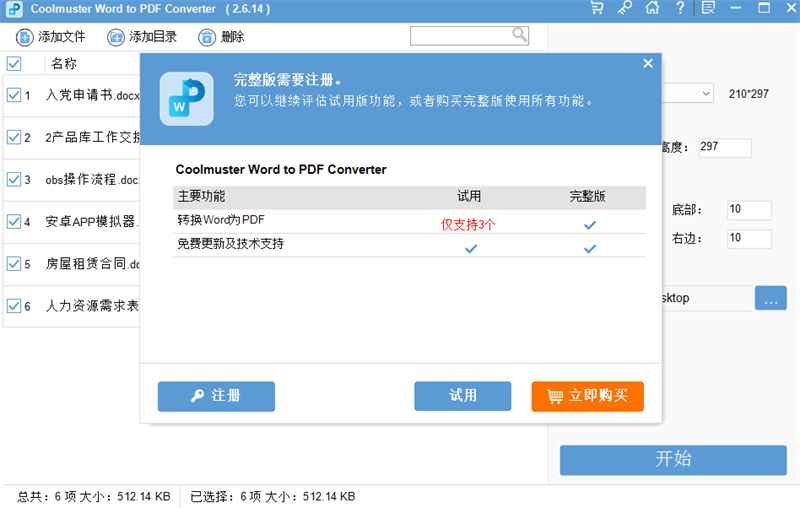The image size is (800, 508).
Task: Open the page size dropdown arrow
Action: (706, 94)
